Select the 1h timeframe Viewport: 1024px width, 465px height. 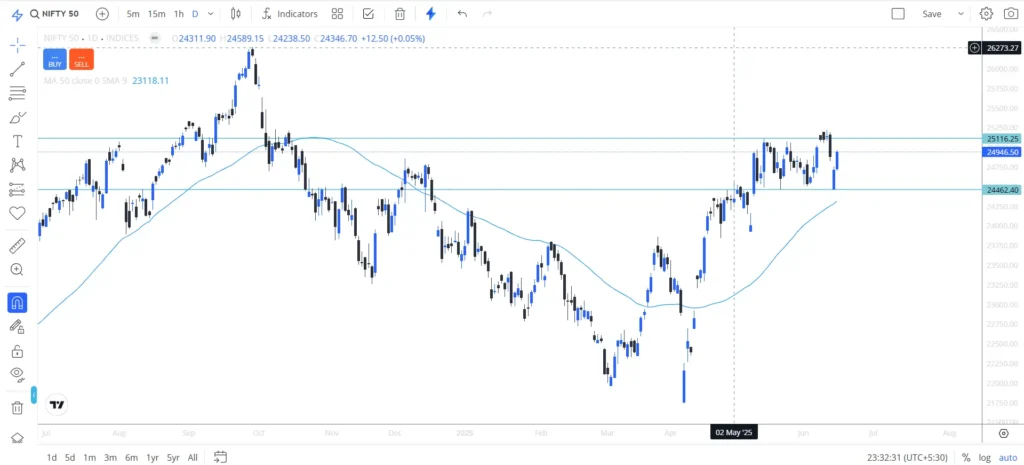pos(178,14)
